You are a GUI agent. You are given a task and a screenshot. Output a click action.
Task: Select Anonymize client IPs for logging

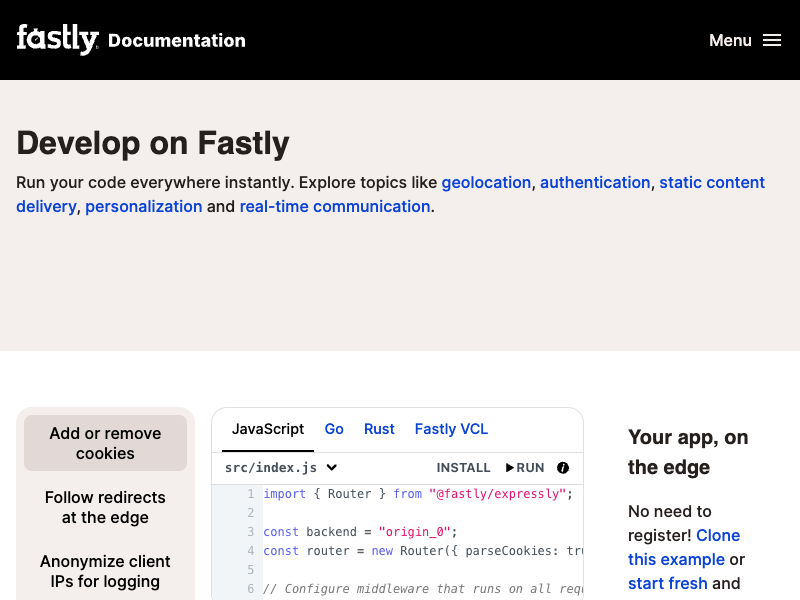tap(105, 571)
